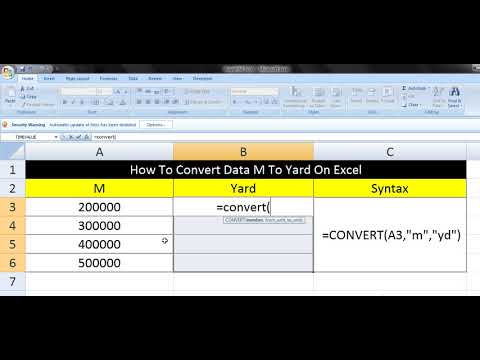This screenshot has height=360, width=480.
Task: Select column C header
Action: (x=390, y=152)
